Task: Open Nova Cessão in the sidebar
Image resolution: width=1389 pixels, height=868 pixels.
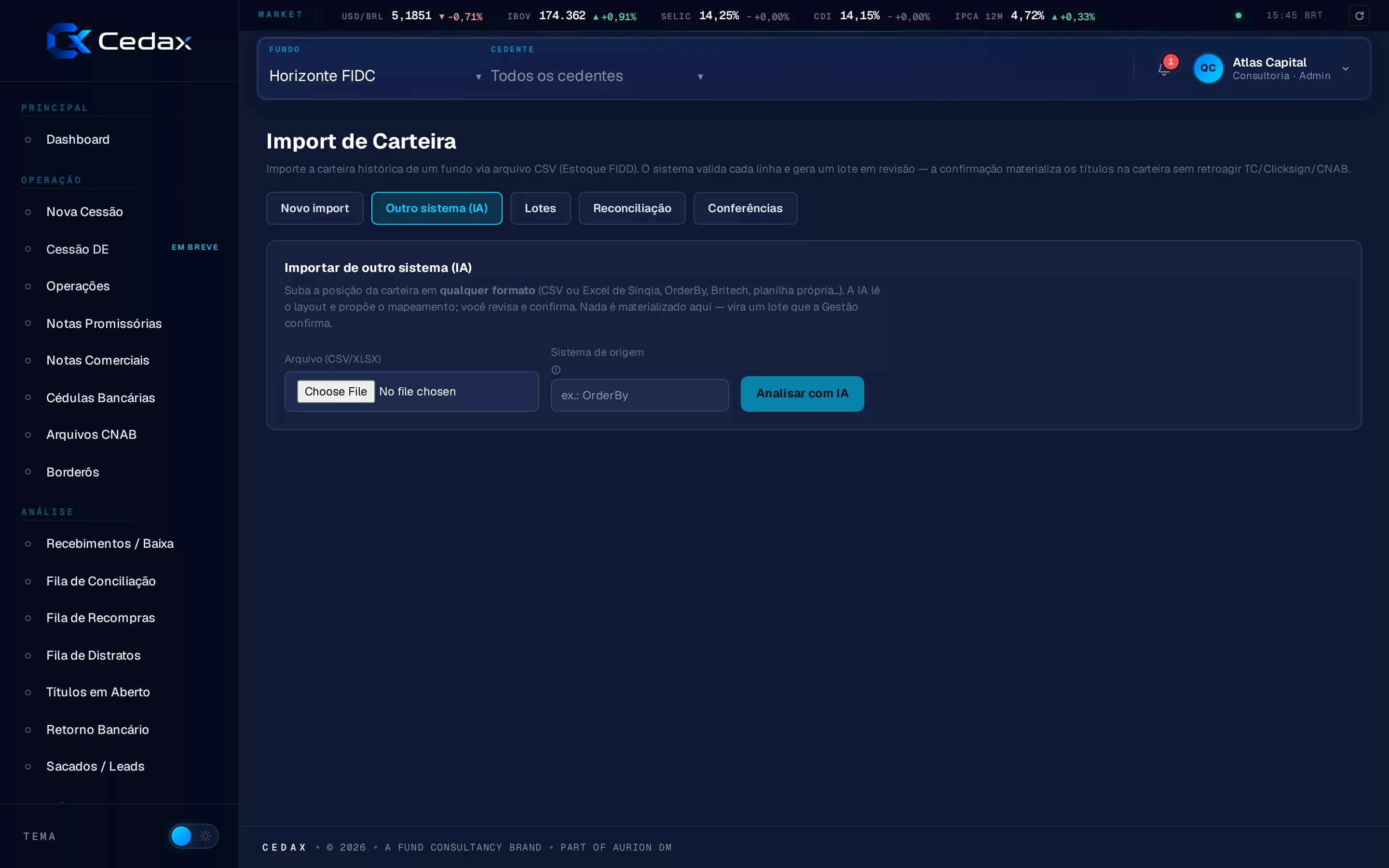Action: tap(84, 212)
